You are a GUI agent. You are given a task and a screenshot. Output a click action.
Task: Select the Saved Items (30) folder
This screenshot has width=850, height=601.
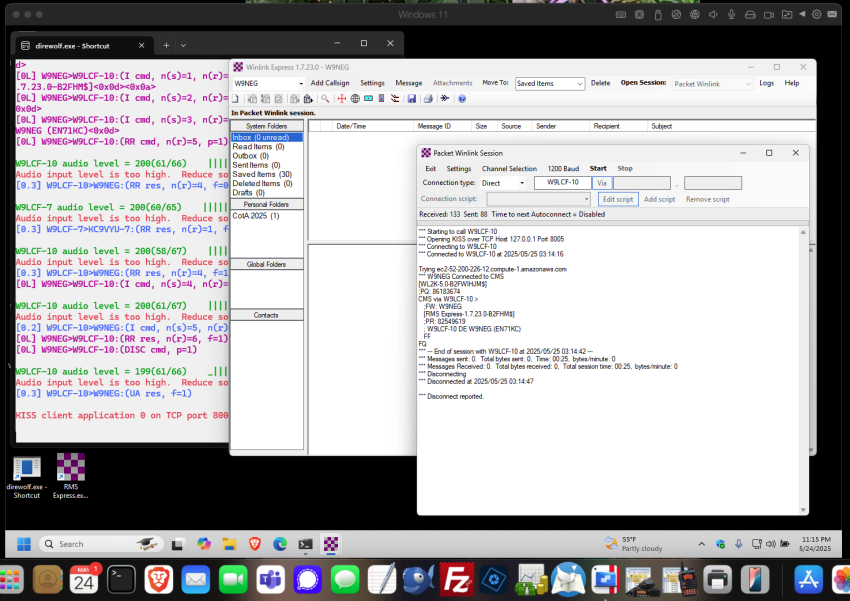(x=262, y=175)
